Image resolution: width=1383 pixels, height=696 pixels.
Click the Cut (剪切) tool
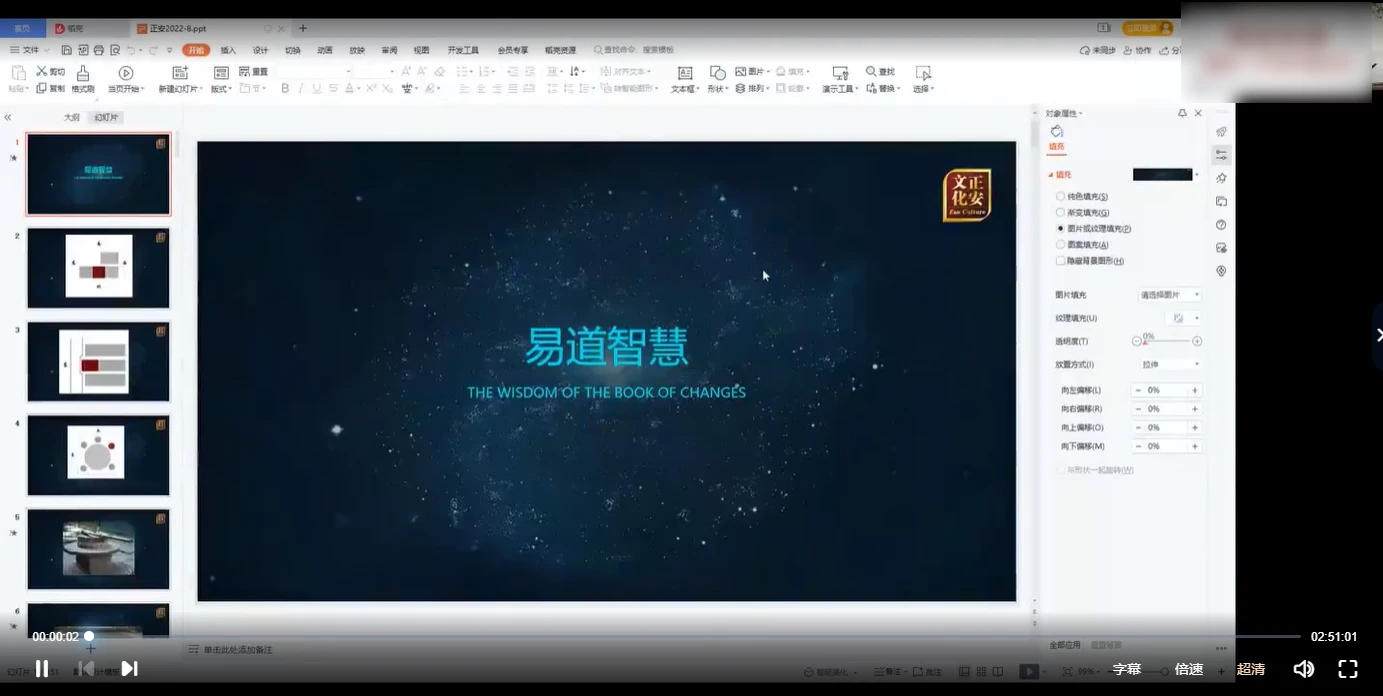pos(50,72)
